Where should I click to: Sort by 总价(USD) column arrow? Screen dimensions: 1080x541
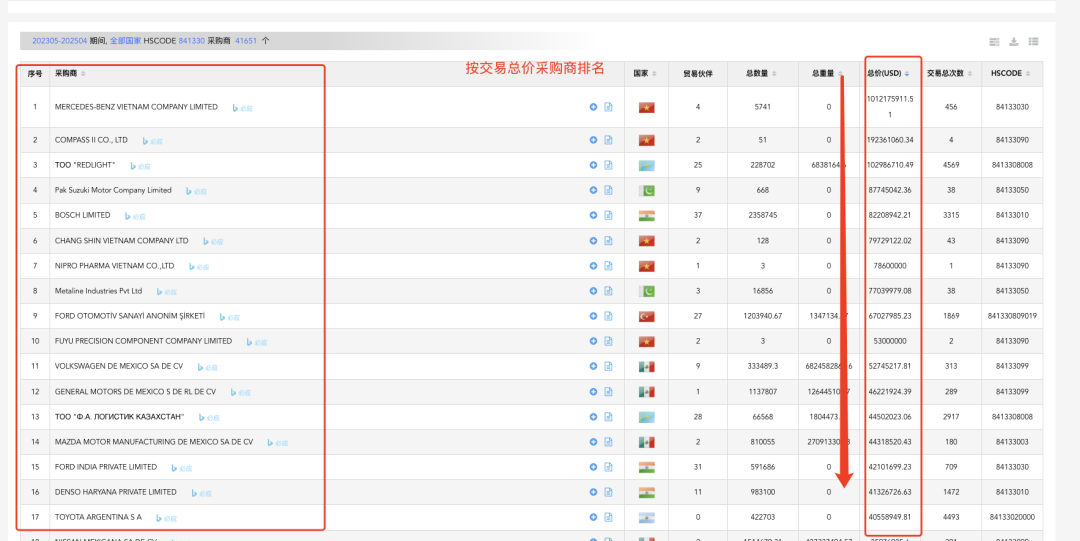click(907, 74)
